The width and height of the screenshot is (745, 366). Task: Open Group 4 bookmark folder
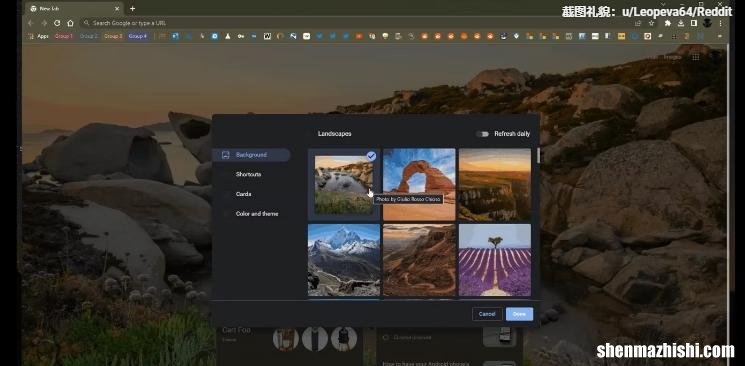coord(138,36)
